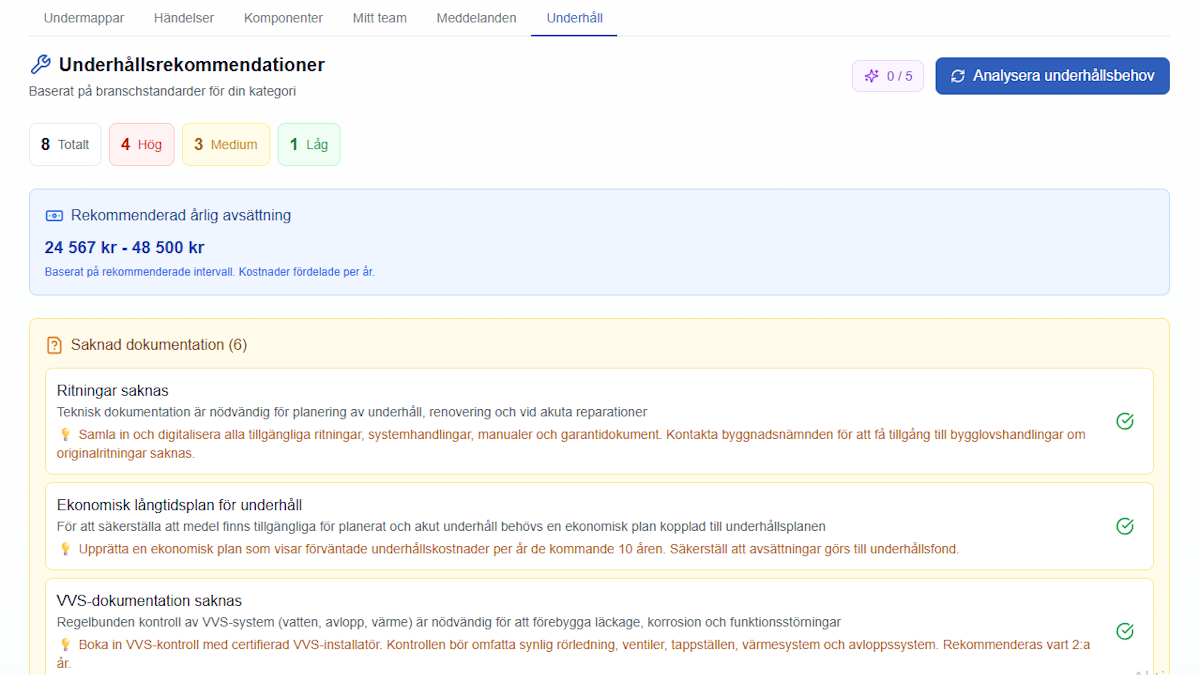Mark Ritningar saknas as done
Image resolution: width=1200 pixels, height=675 pixels.
pos(1125,421)
